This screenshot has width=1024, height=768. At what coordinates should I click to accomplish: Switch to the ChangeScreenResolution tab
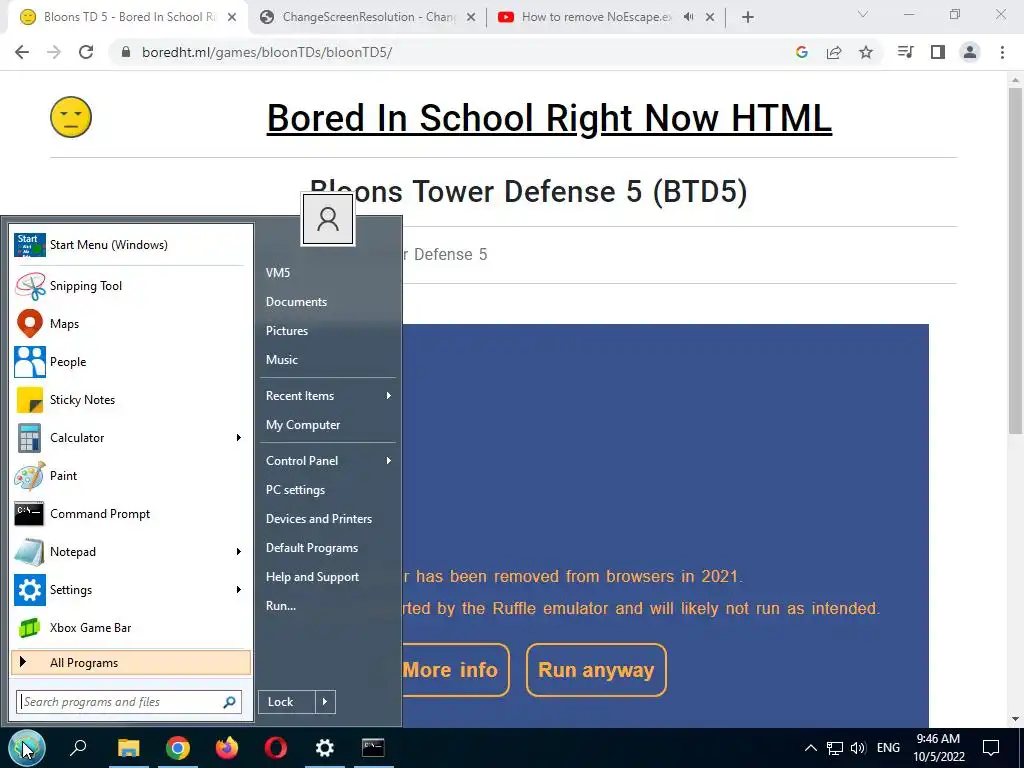[368, 17]
